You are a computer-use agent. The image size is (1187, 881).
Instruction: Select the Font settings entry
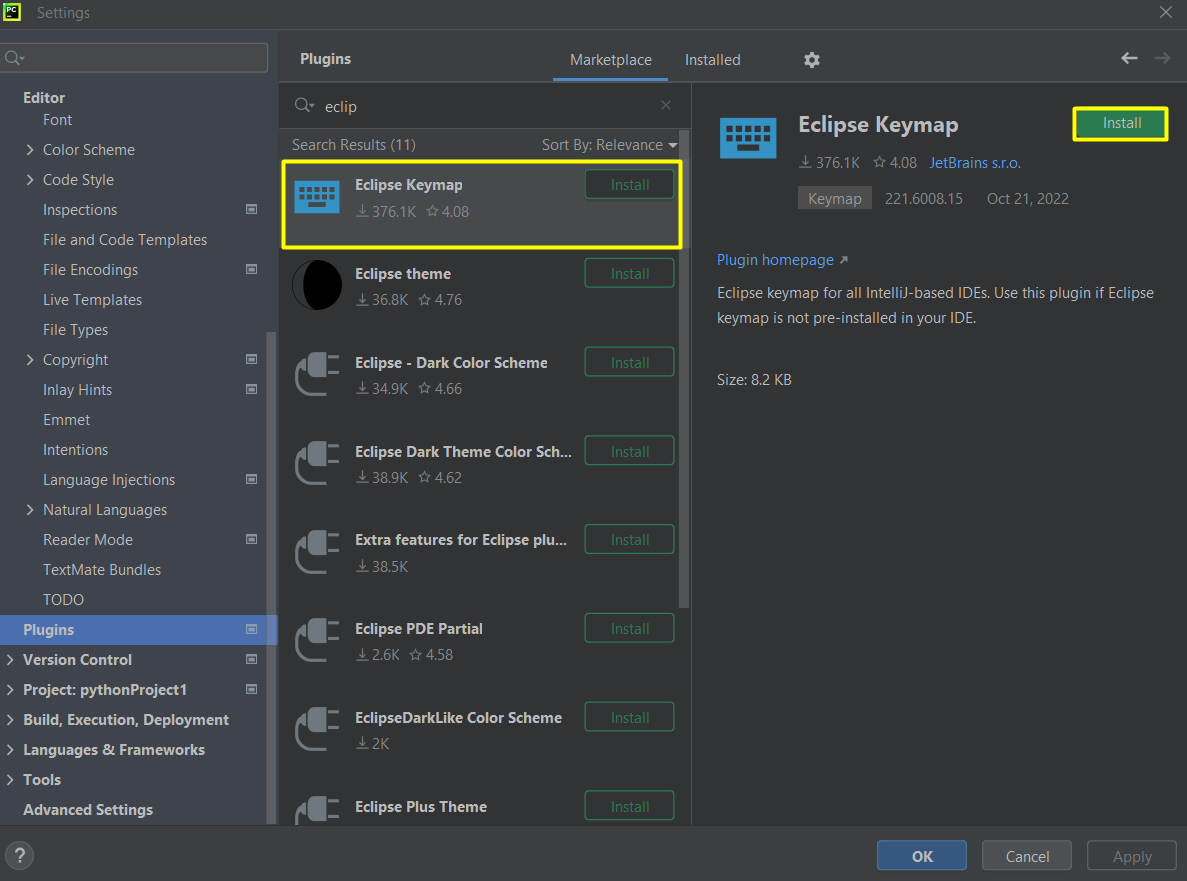click(57, 120)
